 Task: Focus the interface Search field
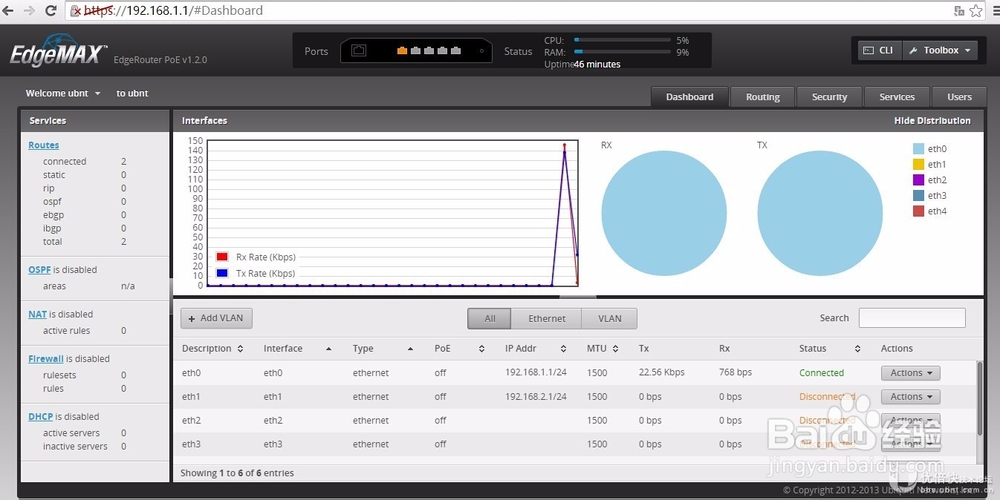coord(912,318)
